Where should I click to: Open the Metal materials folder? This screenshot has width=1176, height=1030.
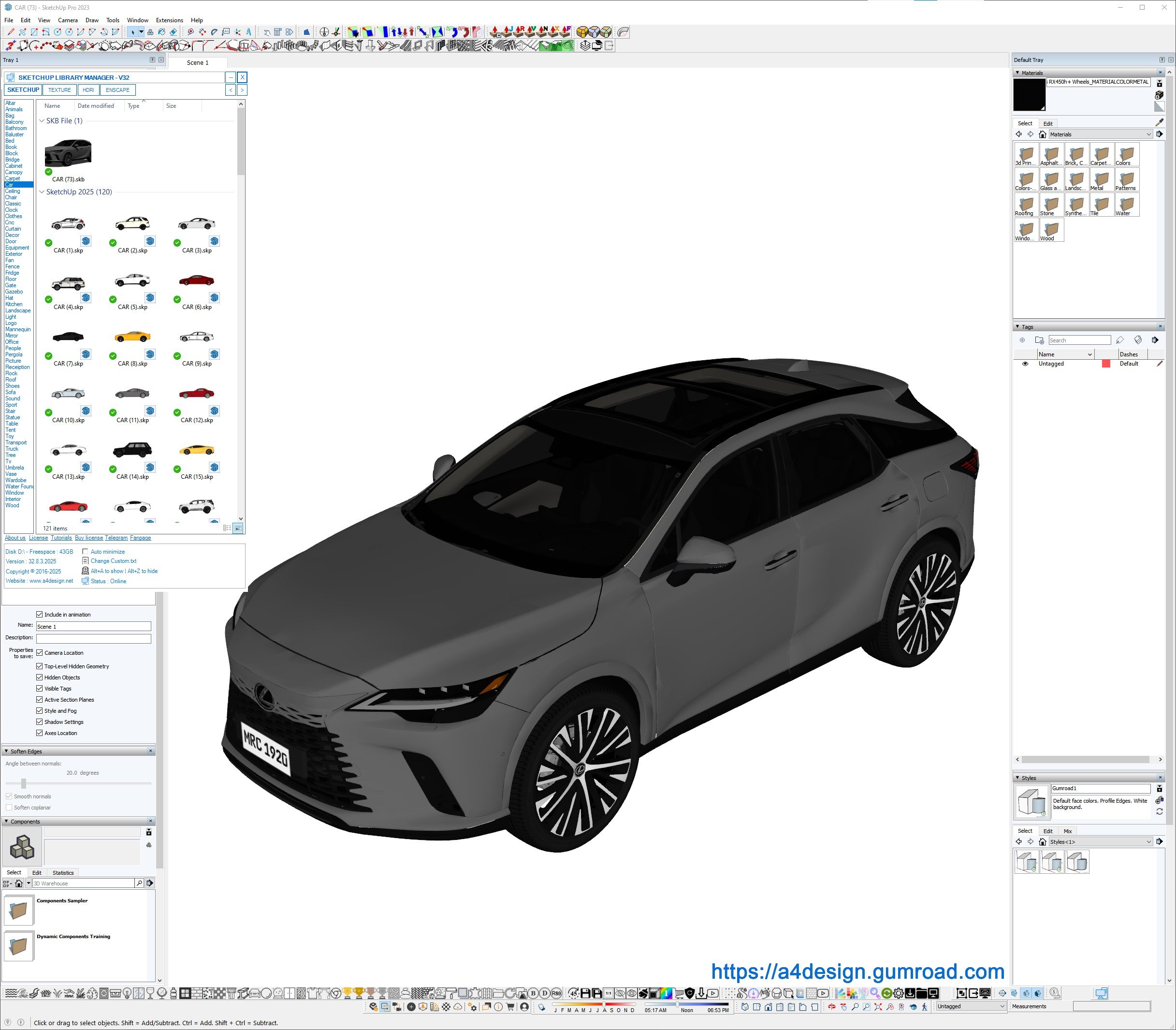tap(1101, 180)
